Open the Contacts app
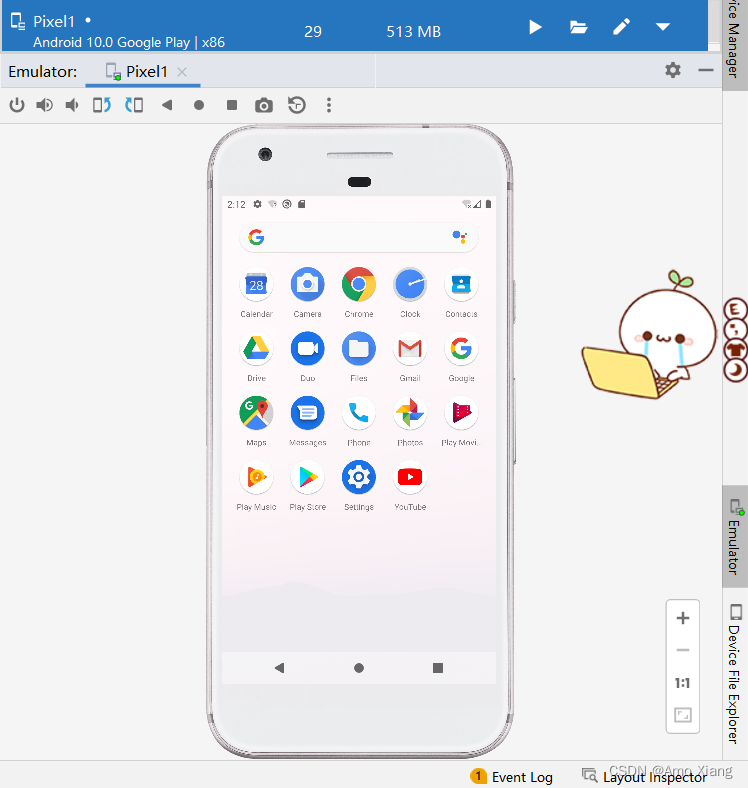The height and width of the screenshot is (788, 748). point(461,293)
